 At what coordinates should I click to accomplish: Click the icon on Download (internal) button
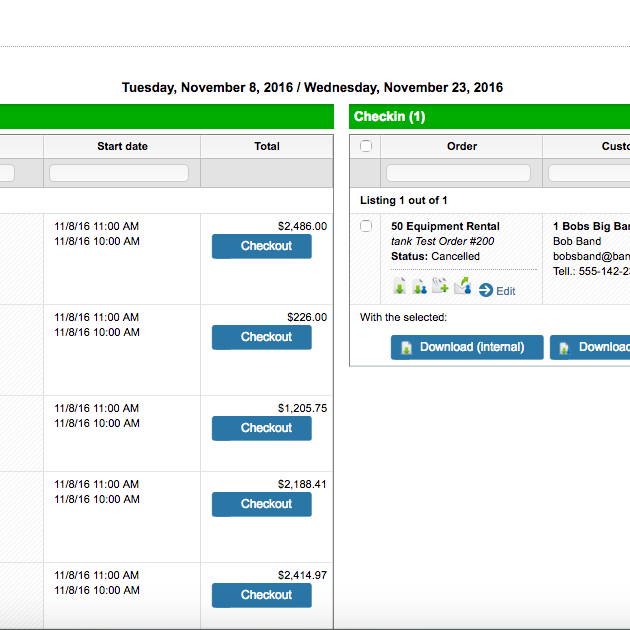[x=407, y=348]
